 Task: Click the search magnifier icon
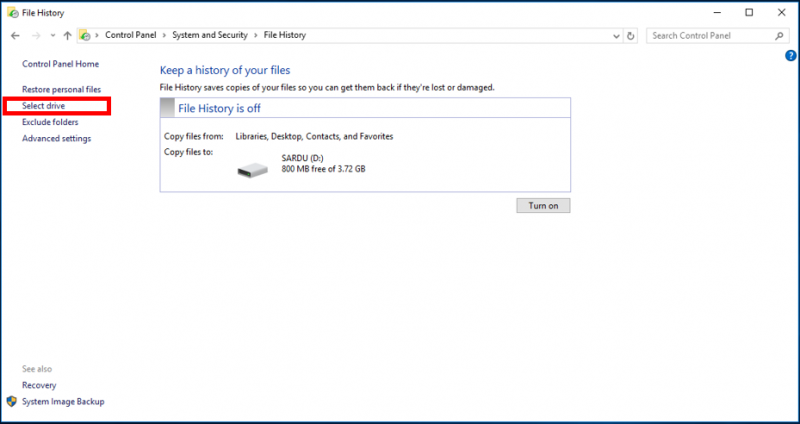pyautogui.click(x=779, y=36)
